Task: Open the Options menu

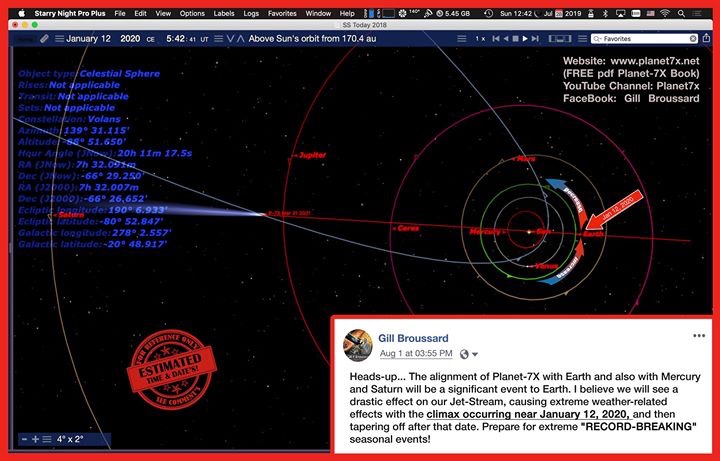Action: point(192,13)
